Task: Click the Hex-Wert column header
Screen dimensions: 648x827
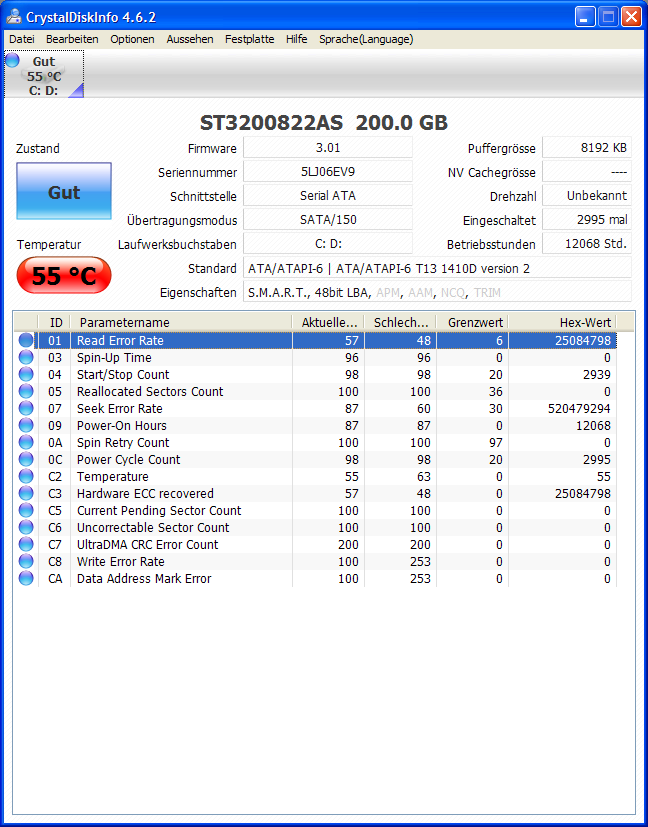Action: pos(563,322)
